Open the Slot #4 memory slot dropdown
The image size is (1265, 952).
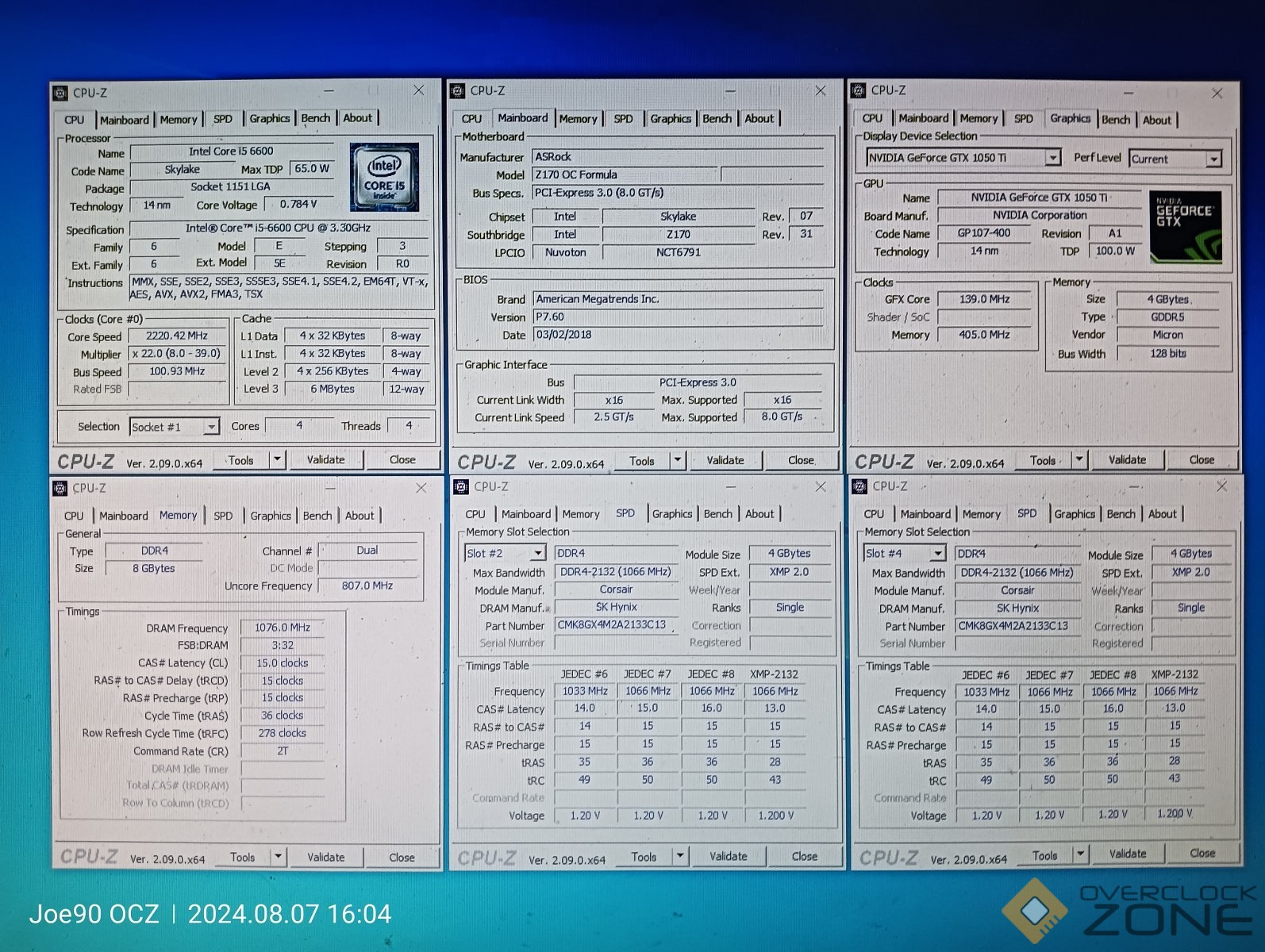[x=937, y=553]
